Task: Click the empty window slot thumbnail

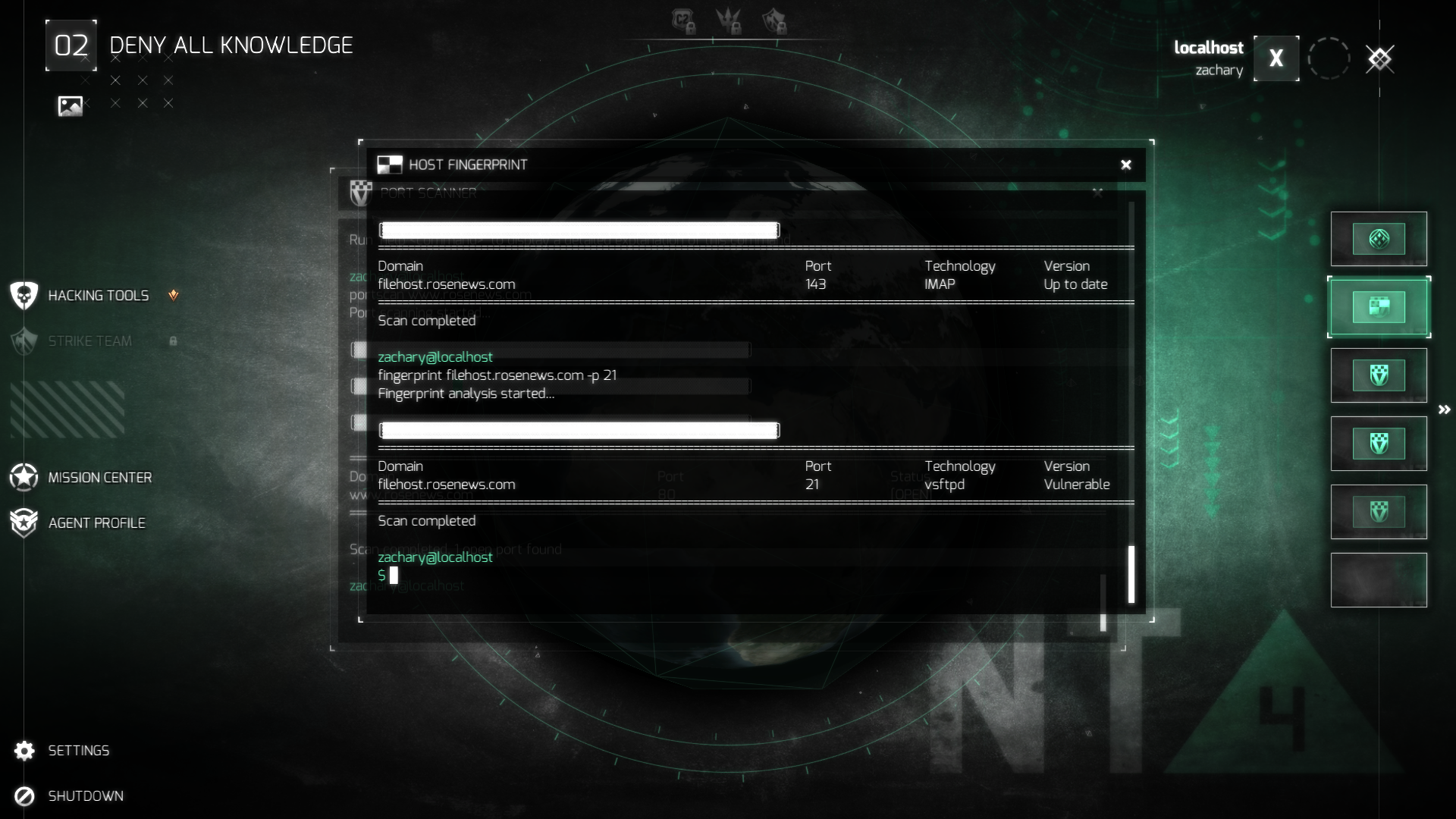Action: tap(1379, 580)
